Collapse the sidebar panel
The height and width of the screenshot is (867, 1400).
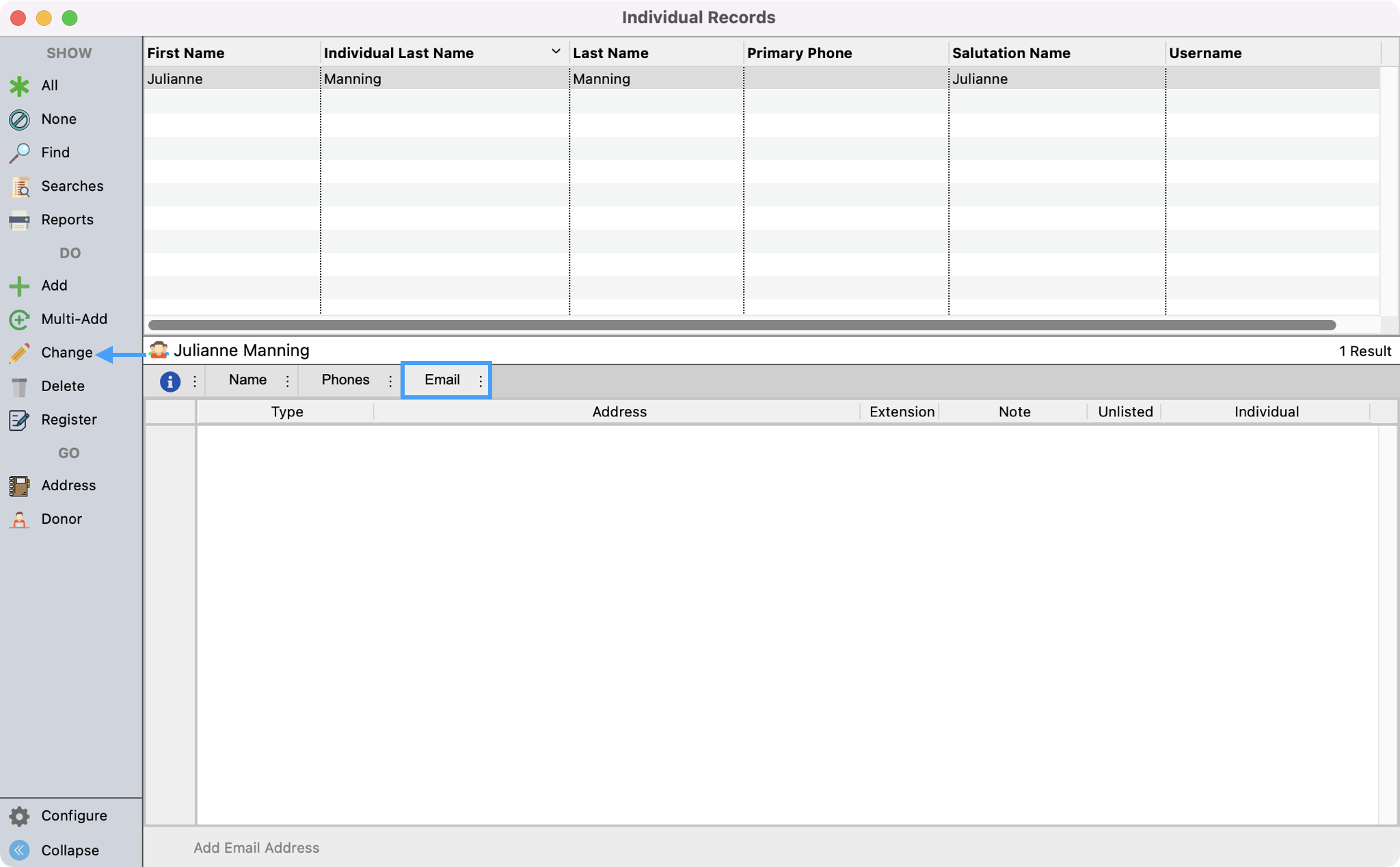click(x=19, y=850)
